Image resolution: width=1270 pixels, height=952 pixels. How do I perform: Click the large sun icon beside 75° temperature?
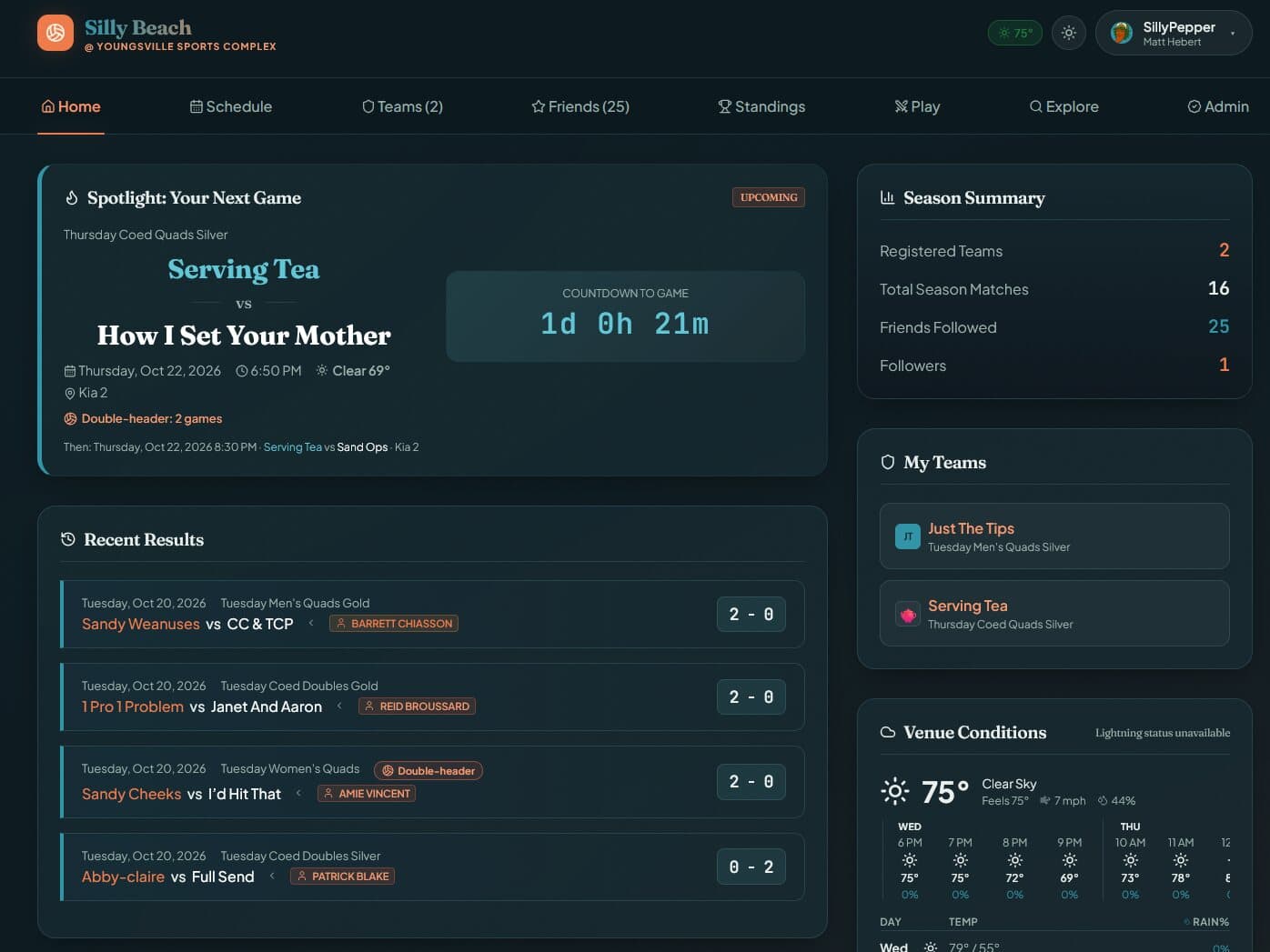coord(895,791)
